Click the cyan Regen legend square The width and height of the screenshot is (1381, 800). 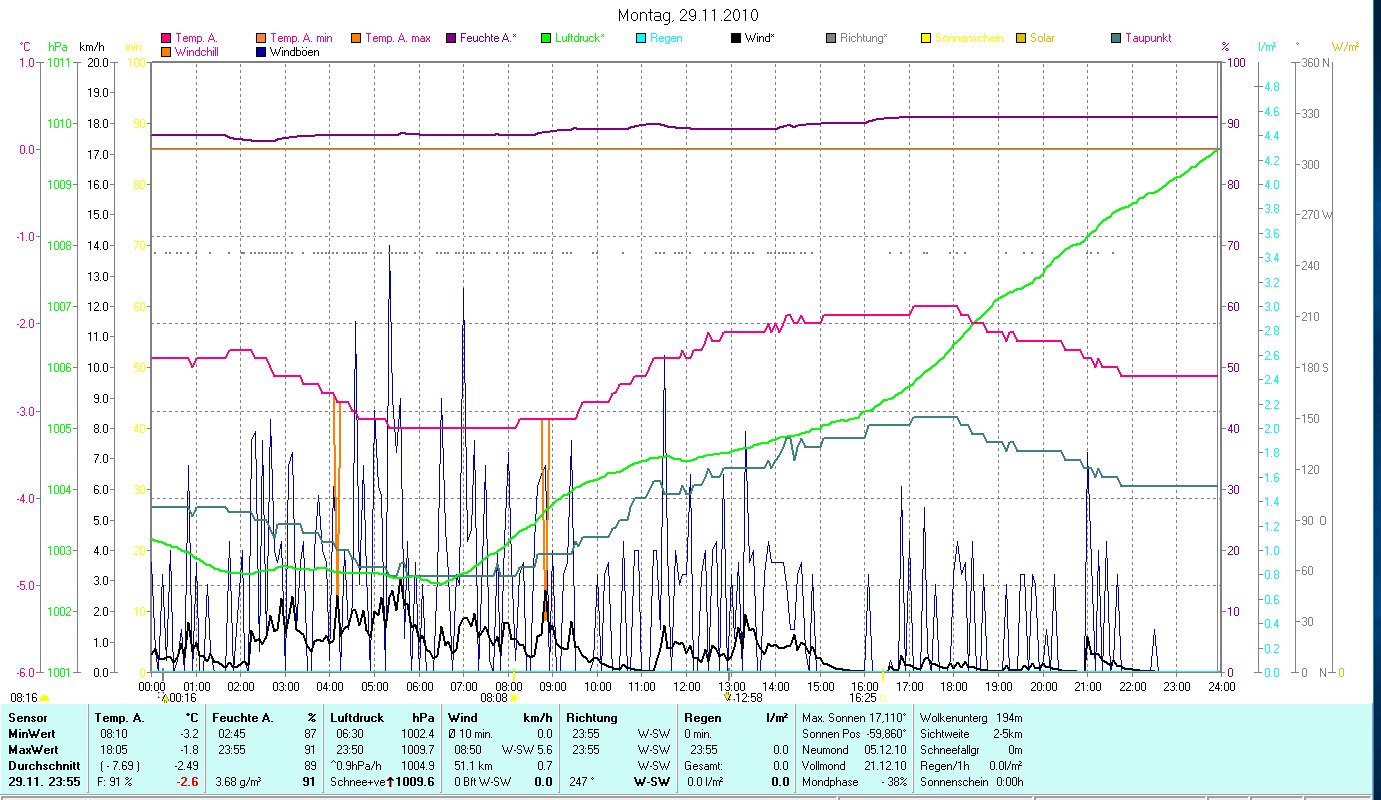click(x=641, y=39)
